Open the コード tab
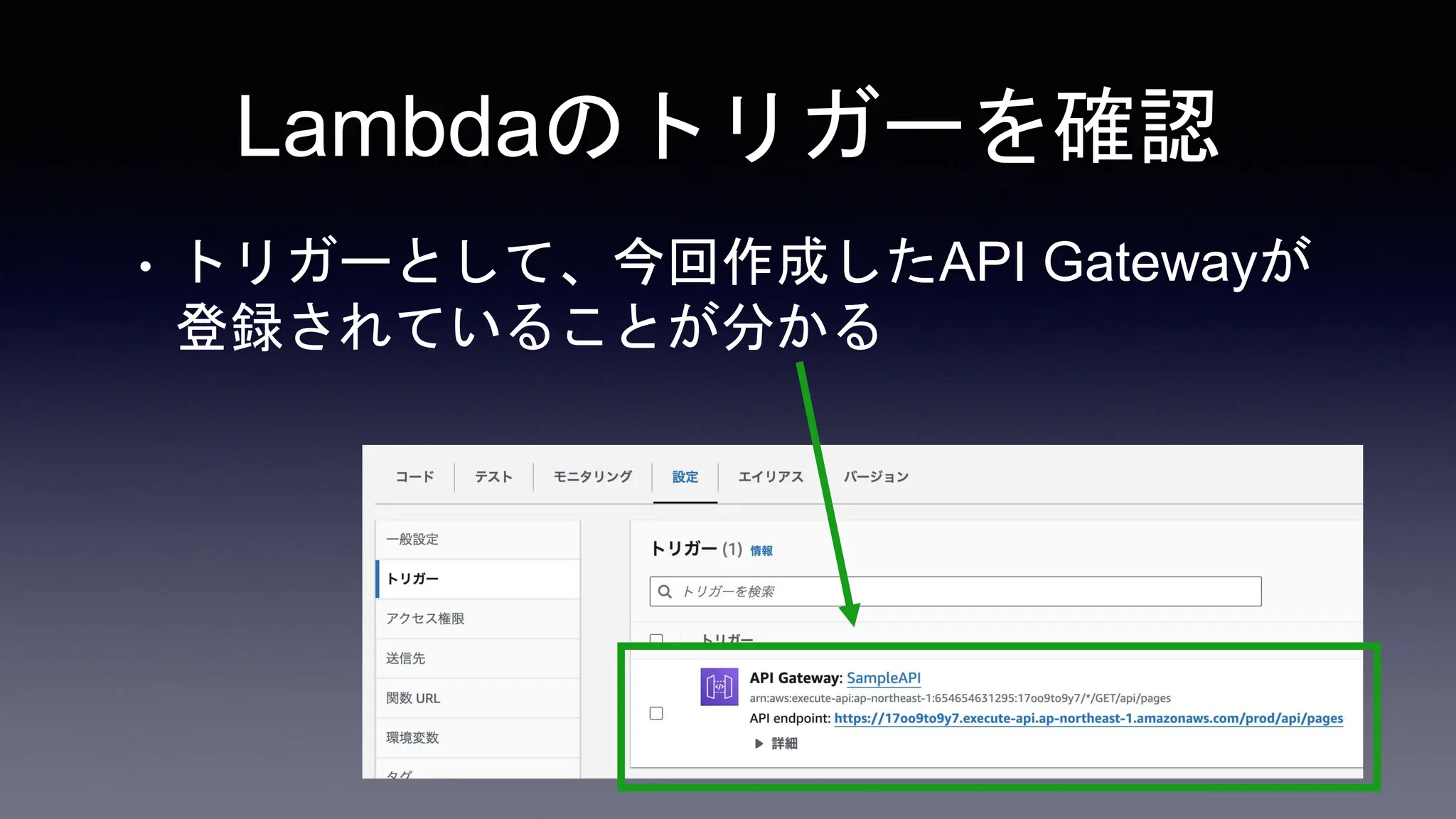 pos(414,477)
